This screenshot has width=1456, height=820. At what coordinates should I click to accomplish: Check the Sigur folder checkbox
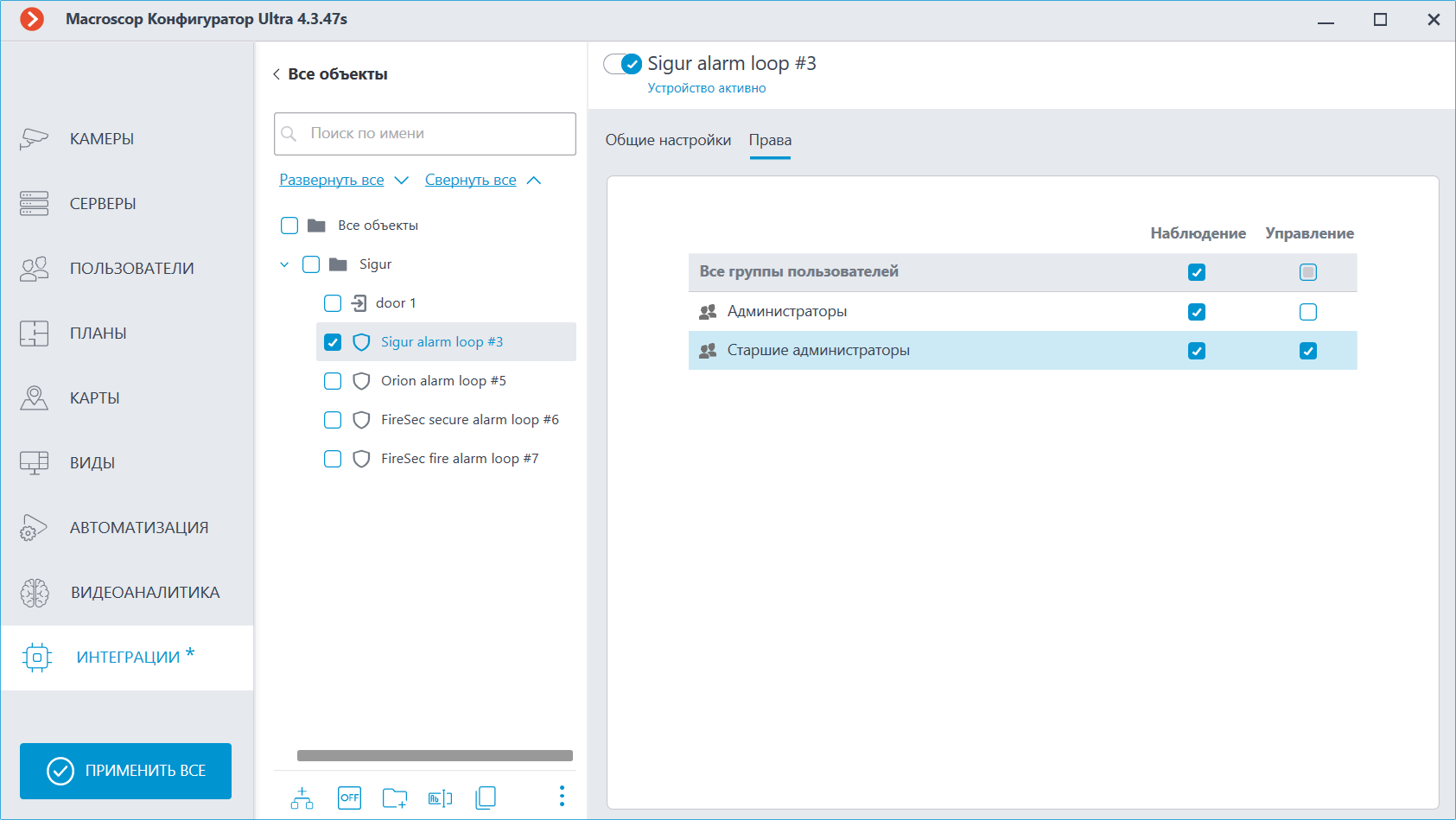pyautogui.click(x=311, y=264)
